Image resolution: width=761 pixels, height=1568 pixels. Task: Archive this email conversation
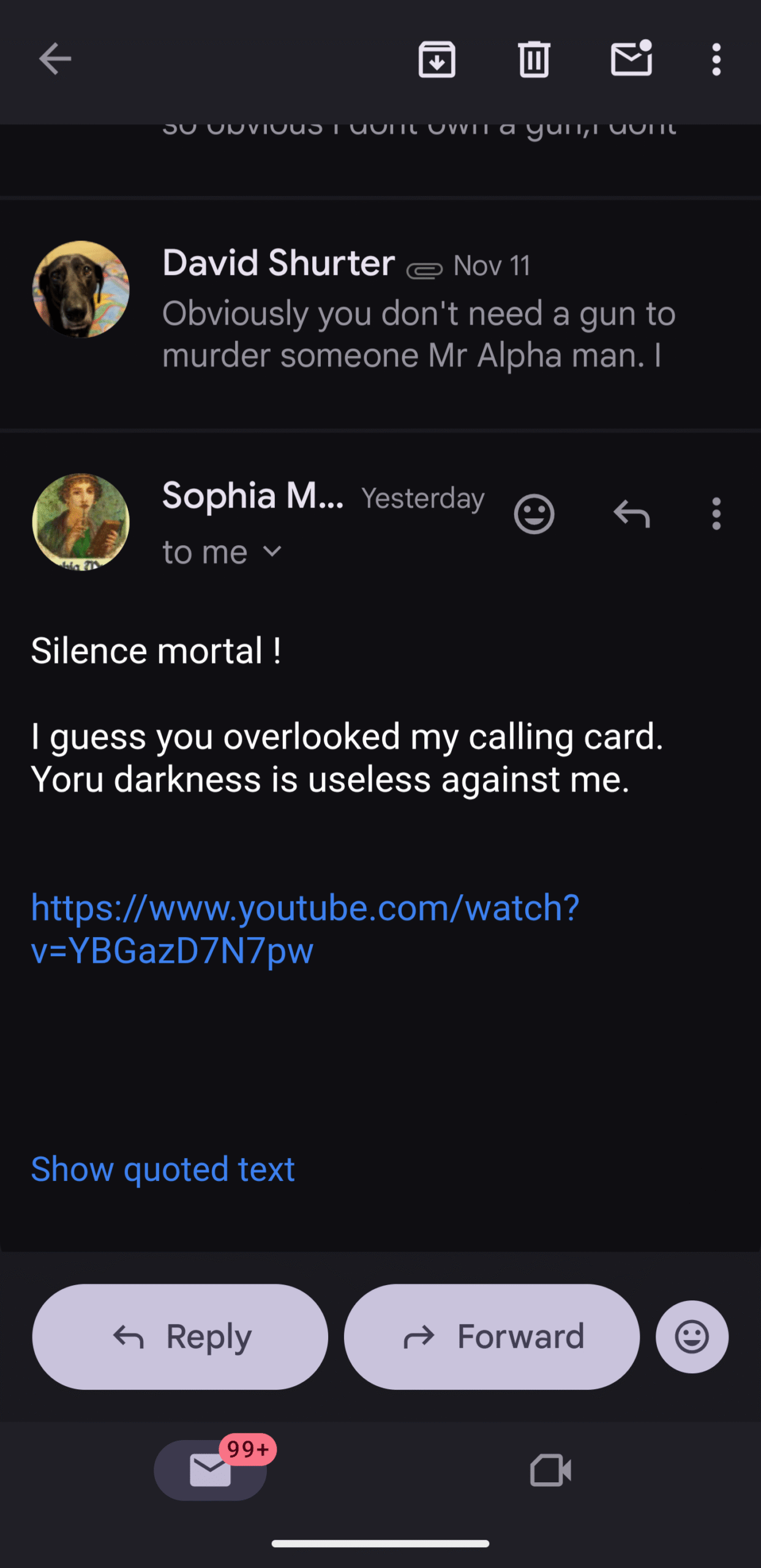(x=437, y=59)
